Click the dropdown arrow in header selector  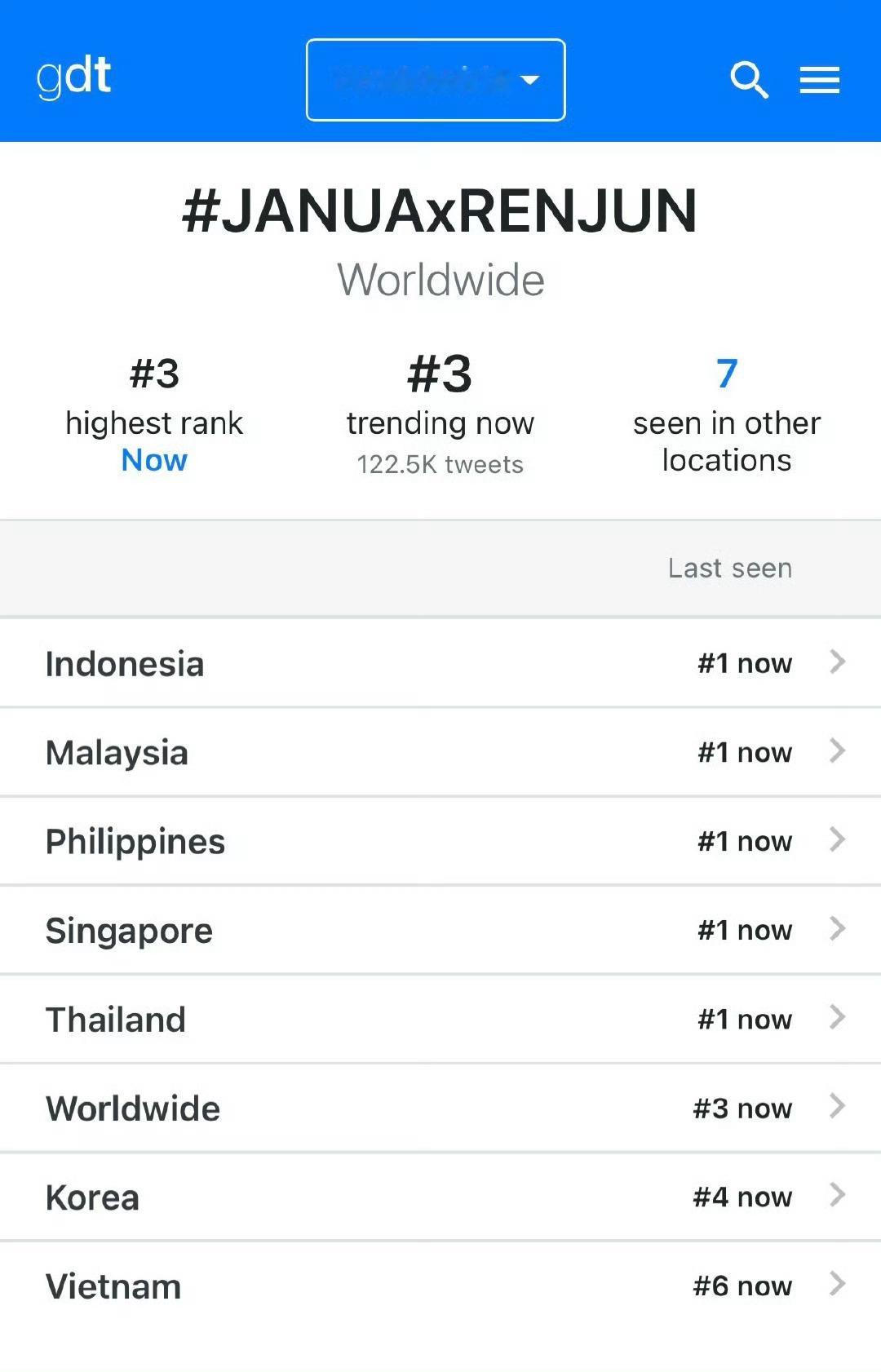pyautogui.click(x=530, y=80)
